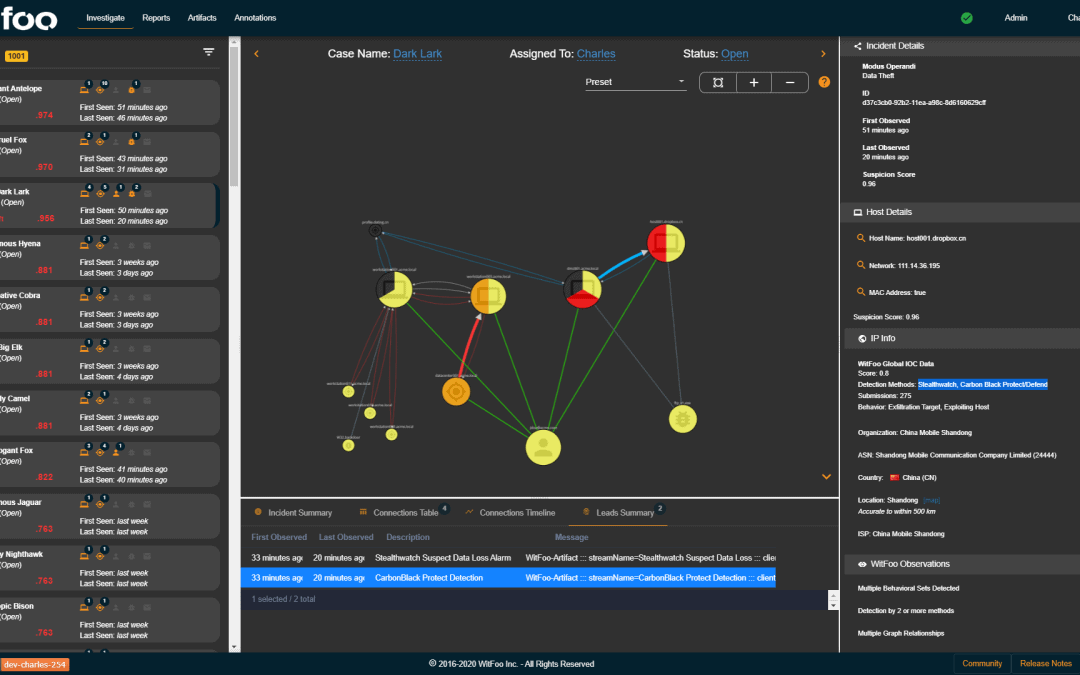The width and height of the screenshot is (1080, 675).
Task: Click the leads table scroll down arrow
Action: [833, 605]
